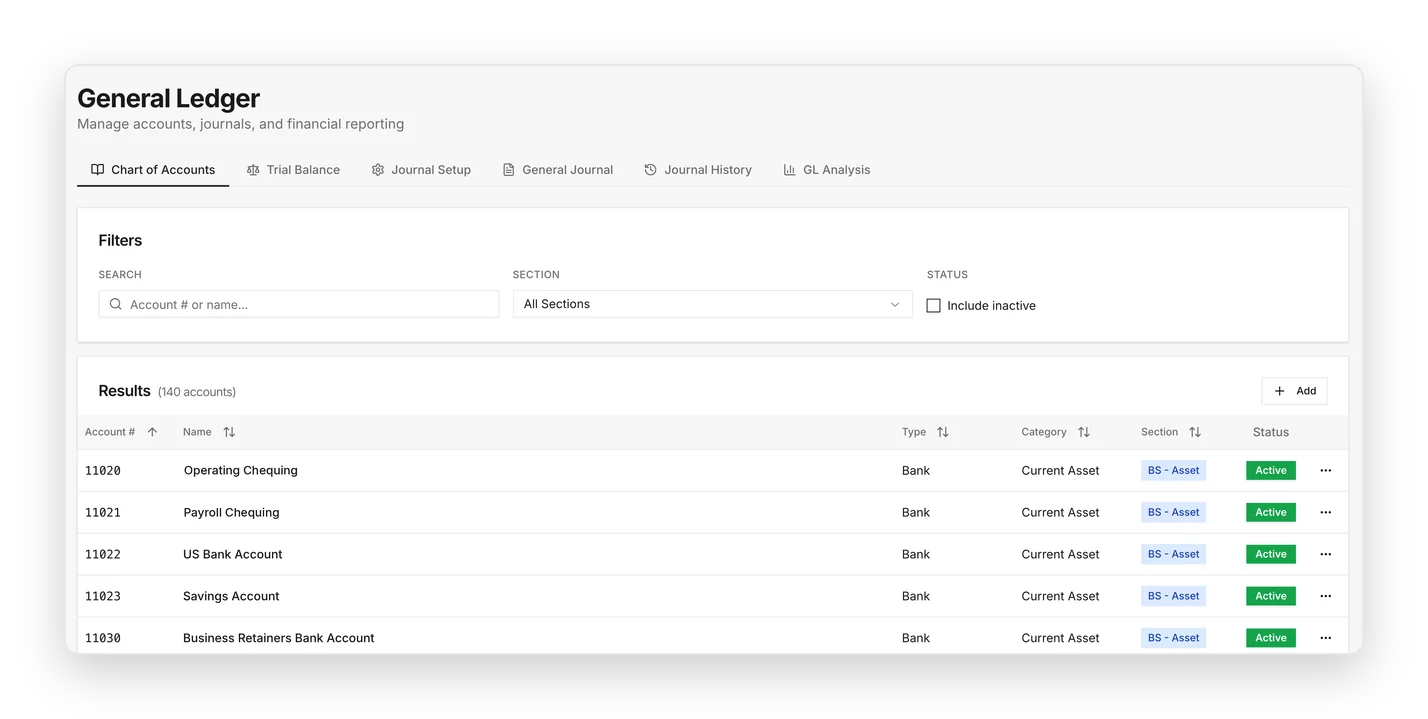
Task: Select the GL Analysis tab
Action: coord(827,170)
